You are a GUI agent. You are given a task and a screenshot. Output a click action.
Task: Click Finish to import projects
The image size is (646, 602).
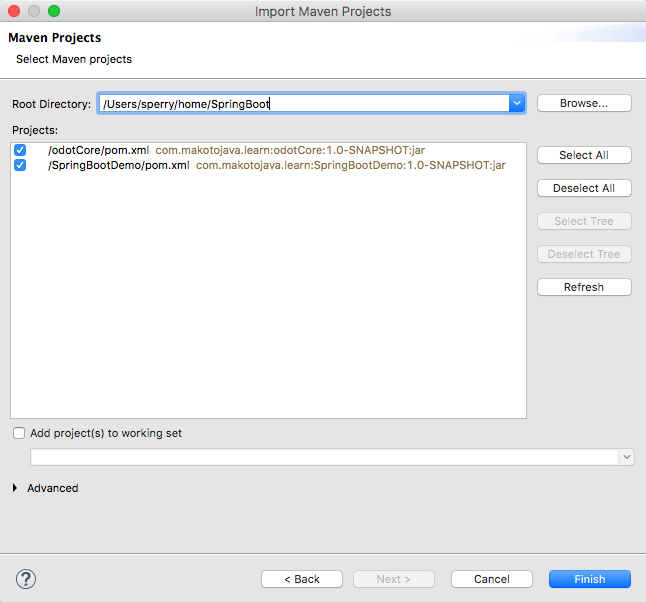(x=590, y=579)
